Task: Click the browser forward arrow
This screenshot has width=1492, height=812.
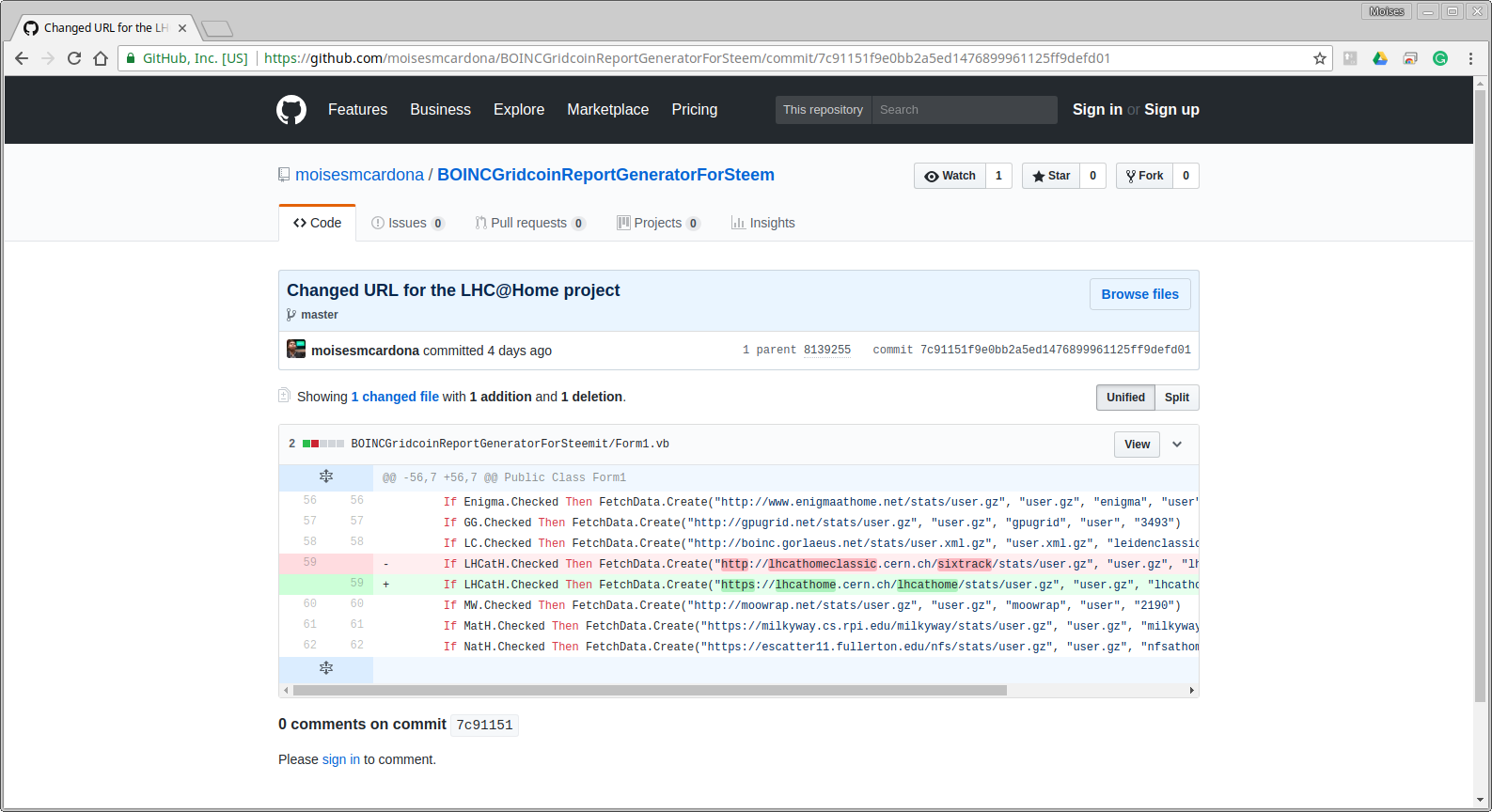Action: click(x=48, y=58)
